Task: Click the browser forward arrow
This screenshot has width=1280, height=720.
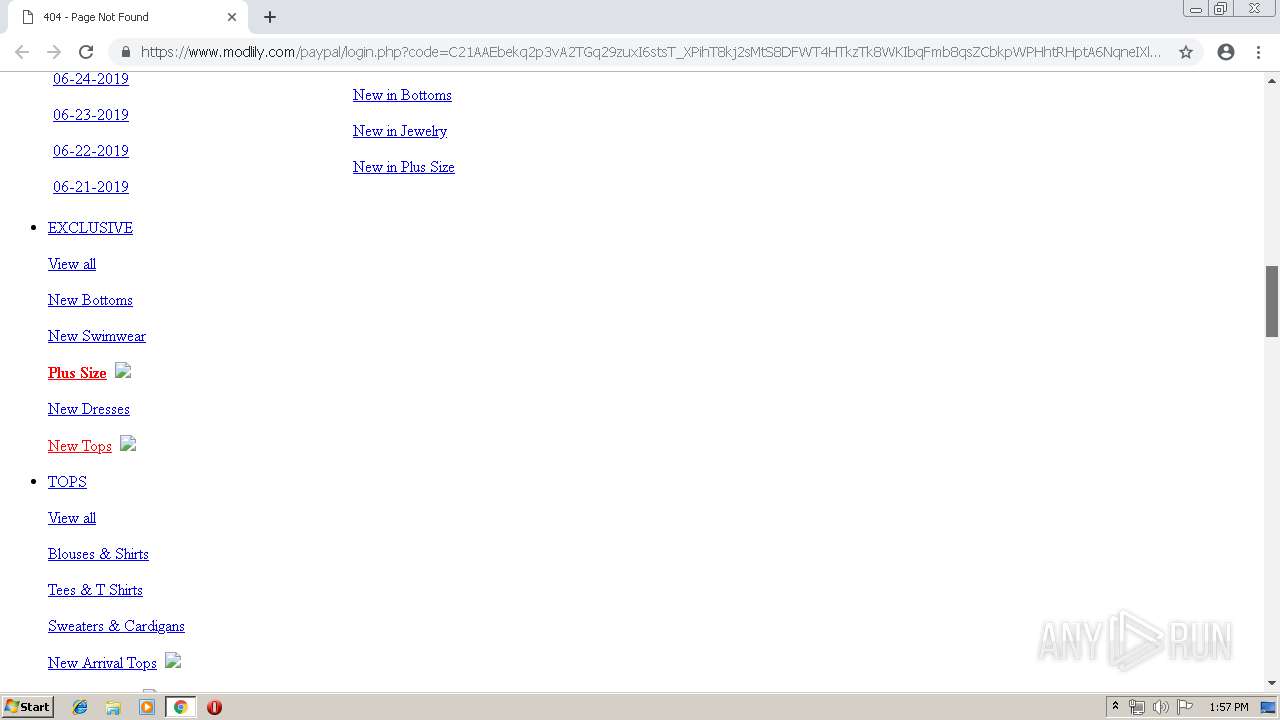Action: pyautogui.click(x=54, y=52)
